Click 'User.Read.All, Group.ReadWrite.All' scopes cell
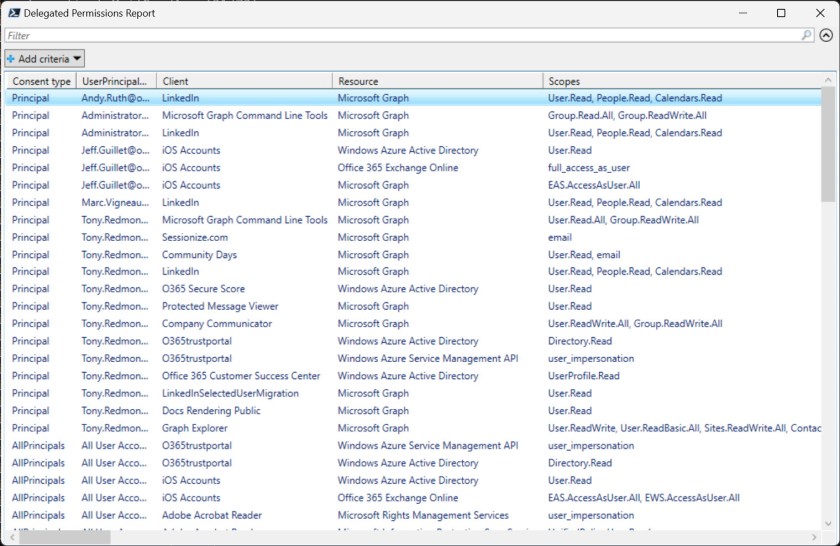The height and width of the screenshot is (546, 840). pos(623,220)
